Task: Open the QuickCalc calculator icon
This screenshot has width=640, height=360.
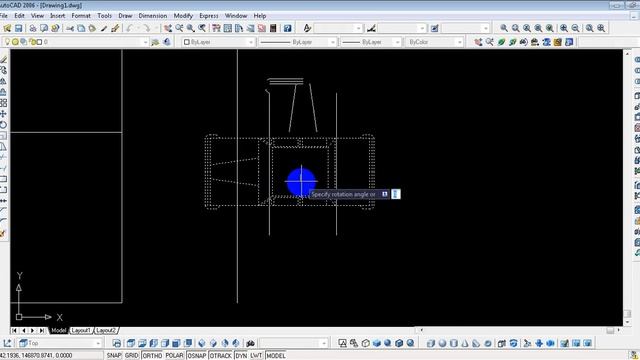Action: point(273,28)
